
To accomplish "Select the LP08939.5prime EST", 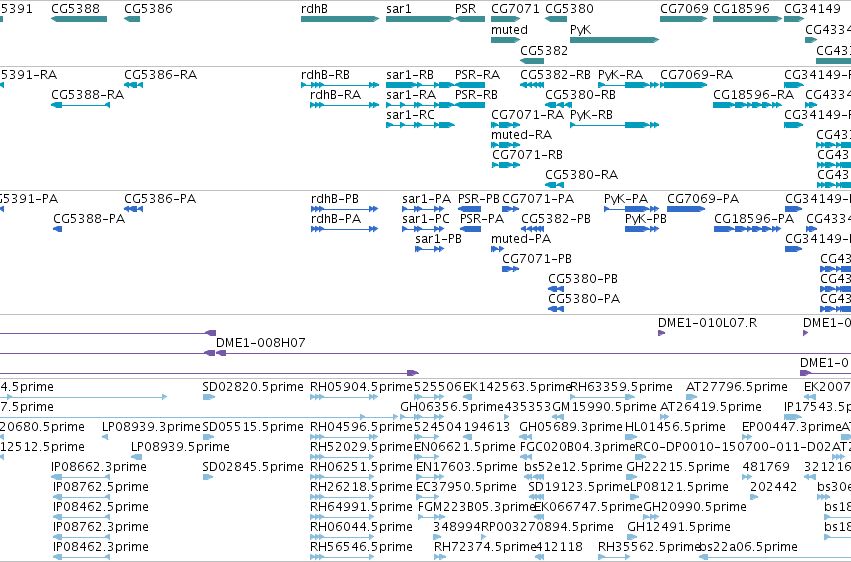I will (x=137, y=457).
